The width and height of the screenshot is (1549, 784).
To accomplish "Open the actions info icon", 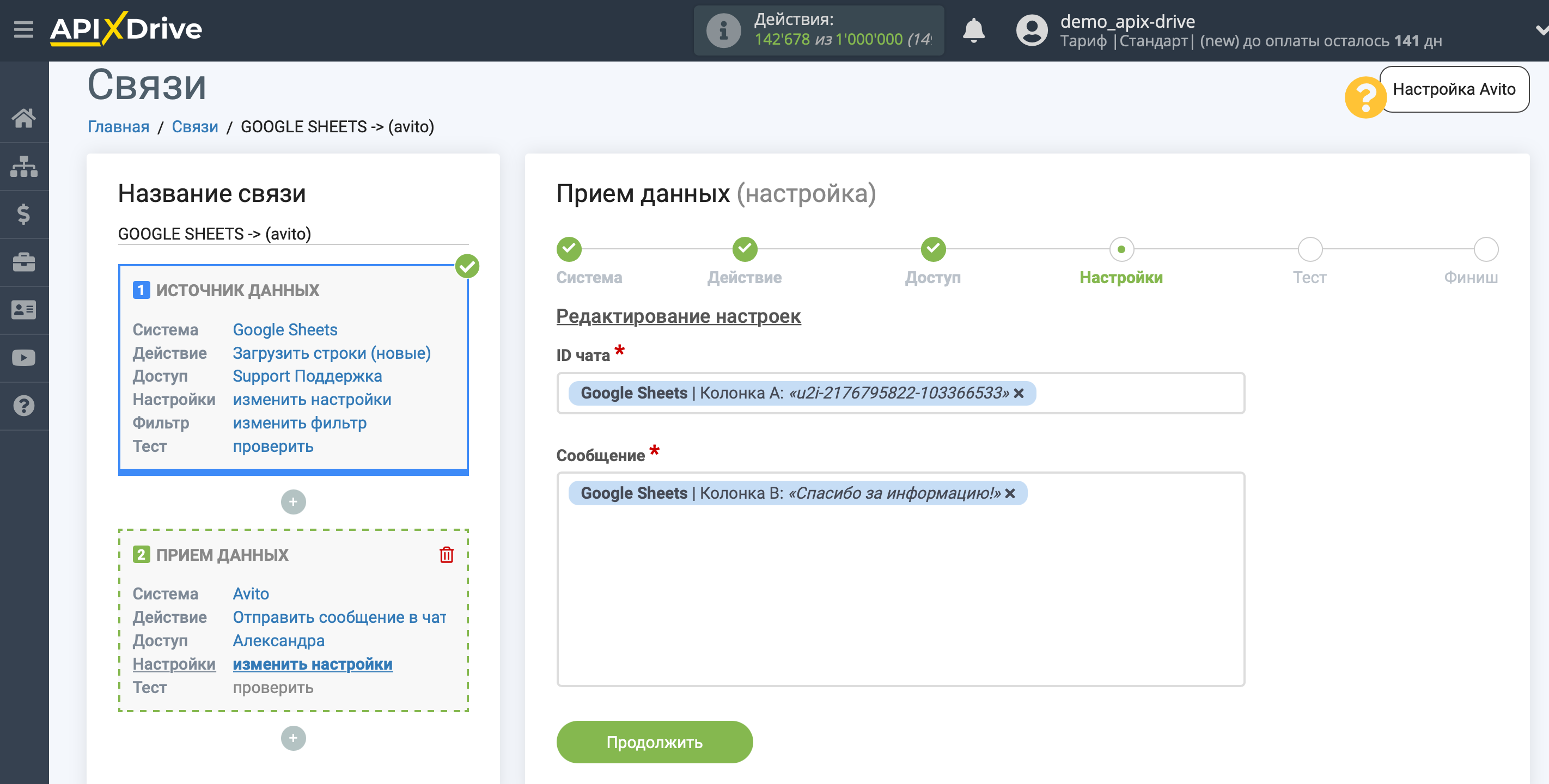I will 723,30.
